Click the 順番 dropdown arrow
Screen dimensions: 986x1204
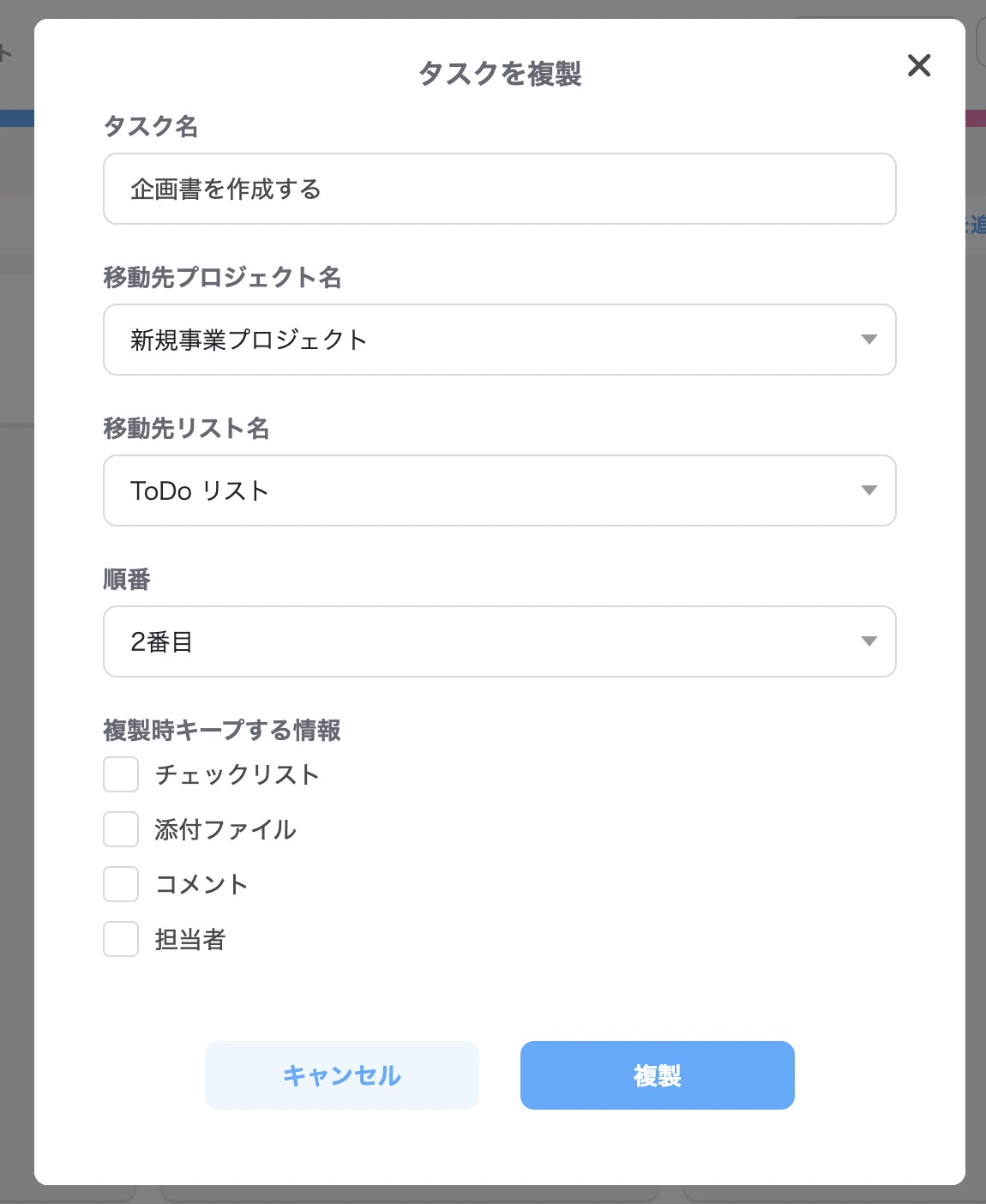pyautogui.click(x=870, y=641)
